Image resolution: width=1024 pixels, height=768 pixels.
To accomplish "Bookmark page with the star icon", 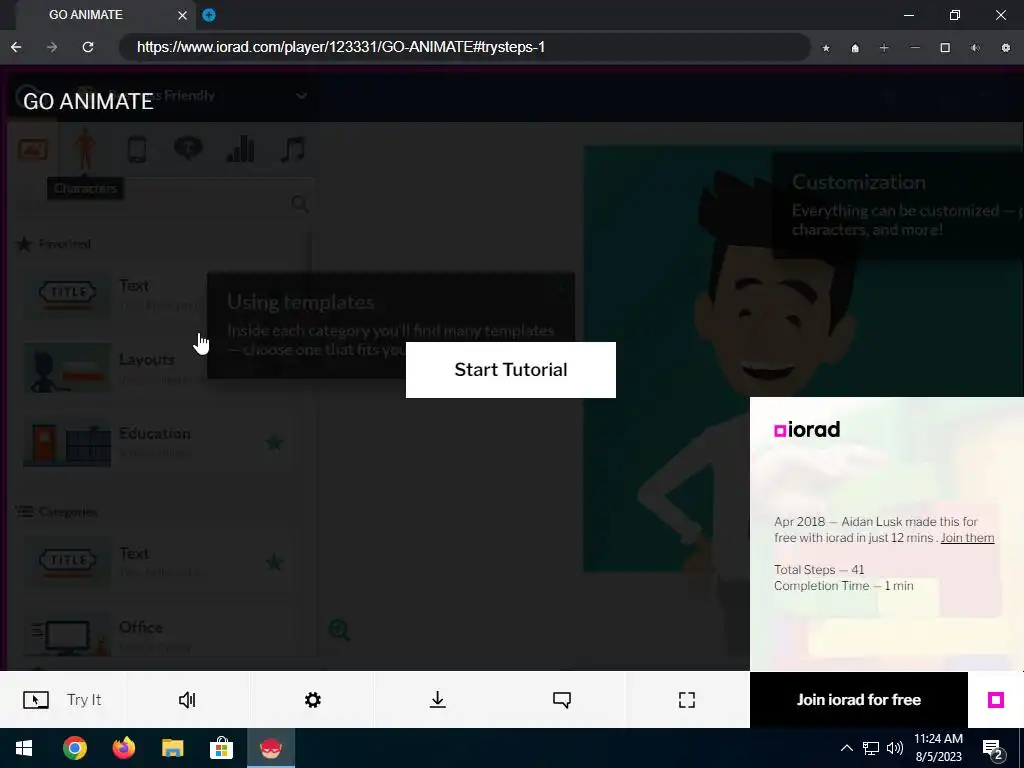I will tap(826, 48).
